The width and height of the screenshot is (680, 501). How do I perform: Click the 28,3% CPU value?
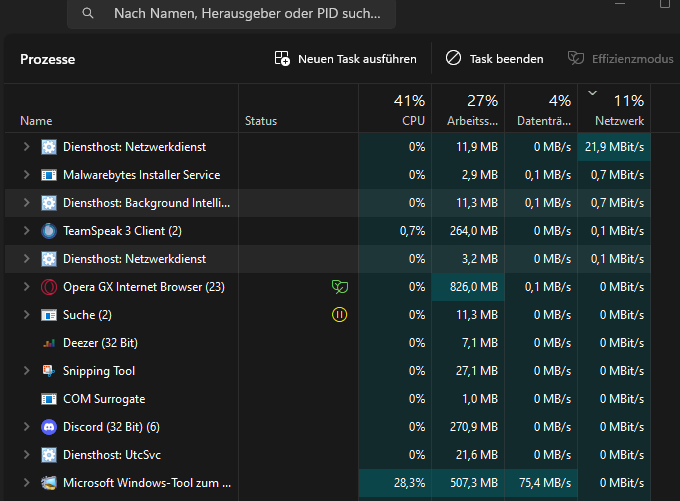tap(409, 483)
